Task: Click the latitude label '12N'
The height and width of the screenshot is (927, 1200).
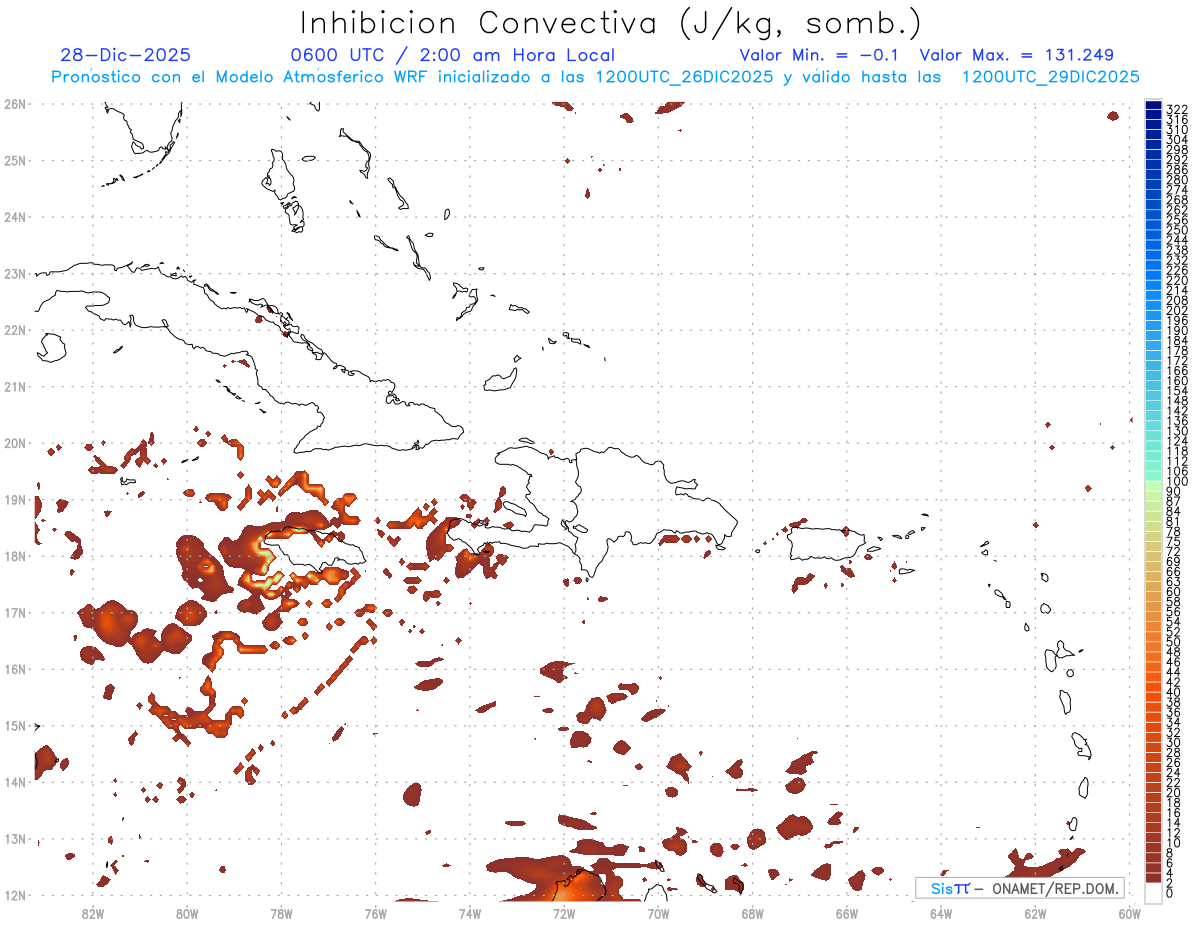Action: (x=15, y=895)
